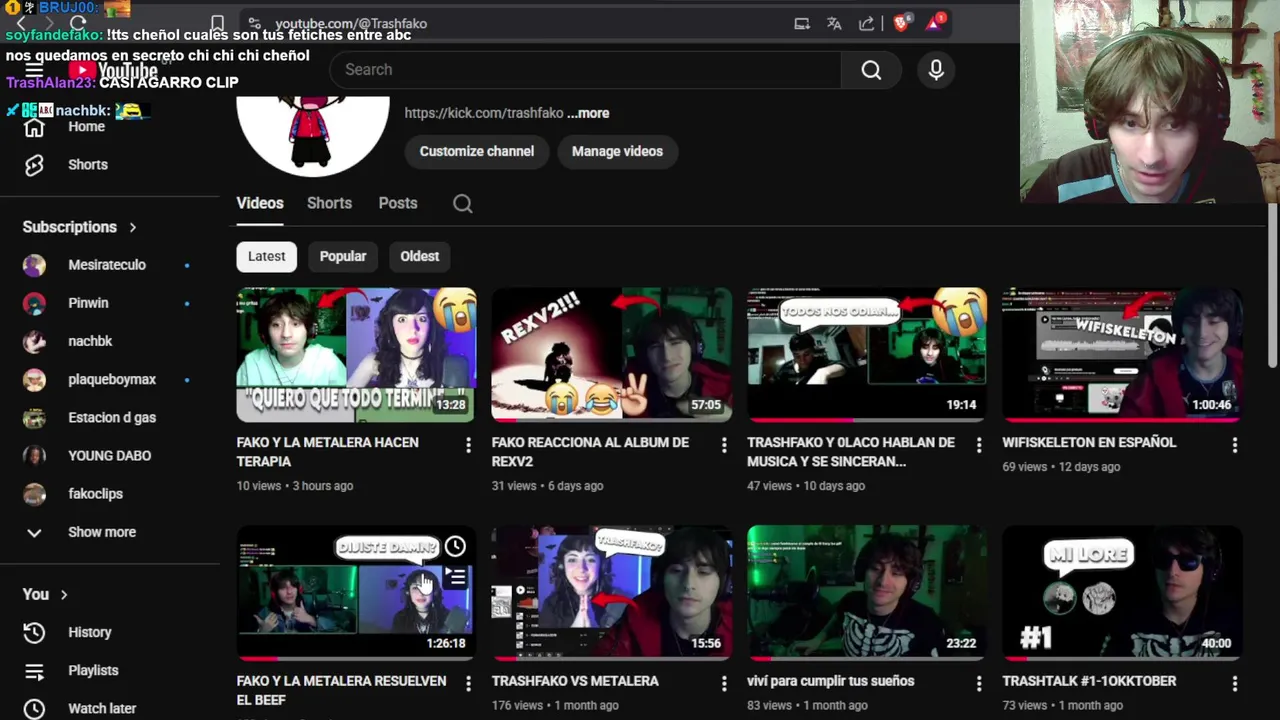Open options menu for FAKO Y LA METALERA HACEN TERAPIA
This screenshot has width=1280, height=720.
point(468,445)
